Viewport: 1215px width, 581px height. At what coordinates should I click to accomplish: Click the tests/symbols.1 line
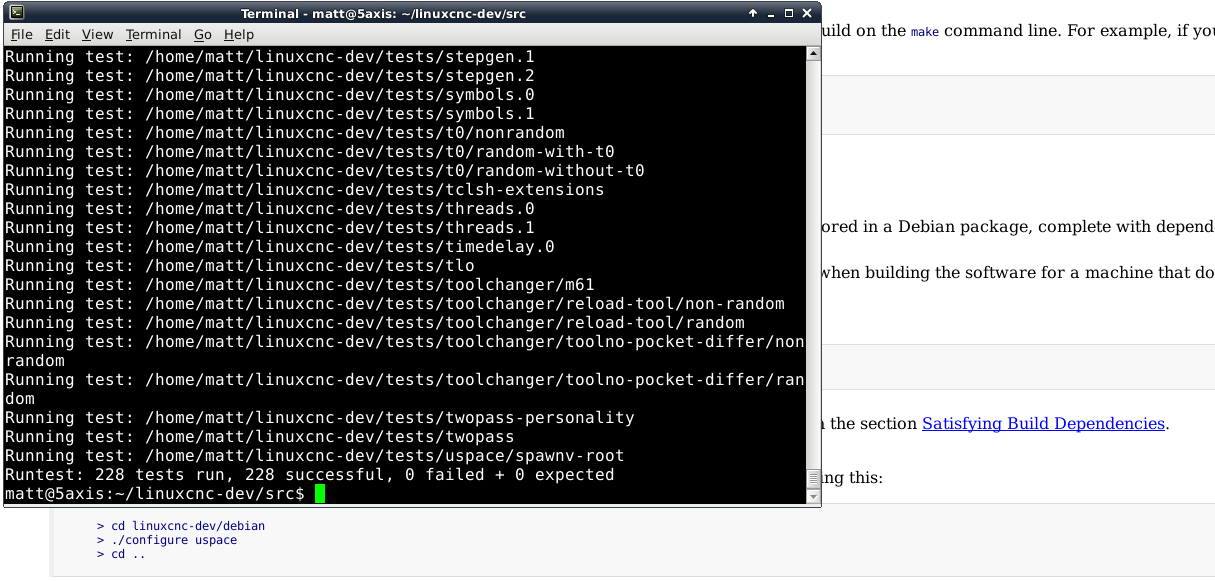[270, 113]
